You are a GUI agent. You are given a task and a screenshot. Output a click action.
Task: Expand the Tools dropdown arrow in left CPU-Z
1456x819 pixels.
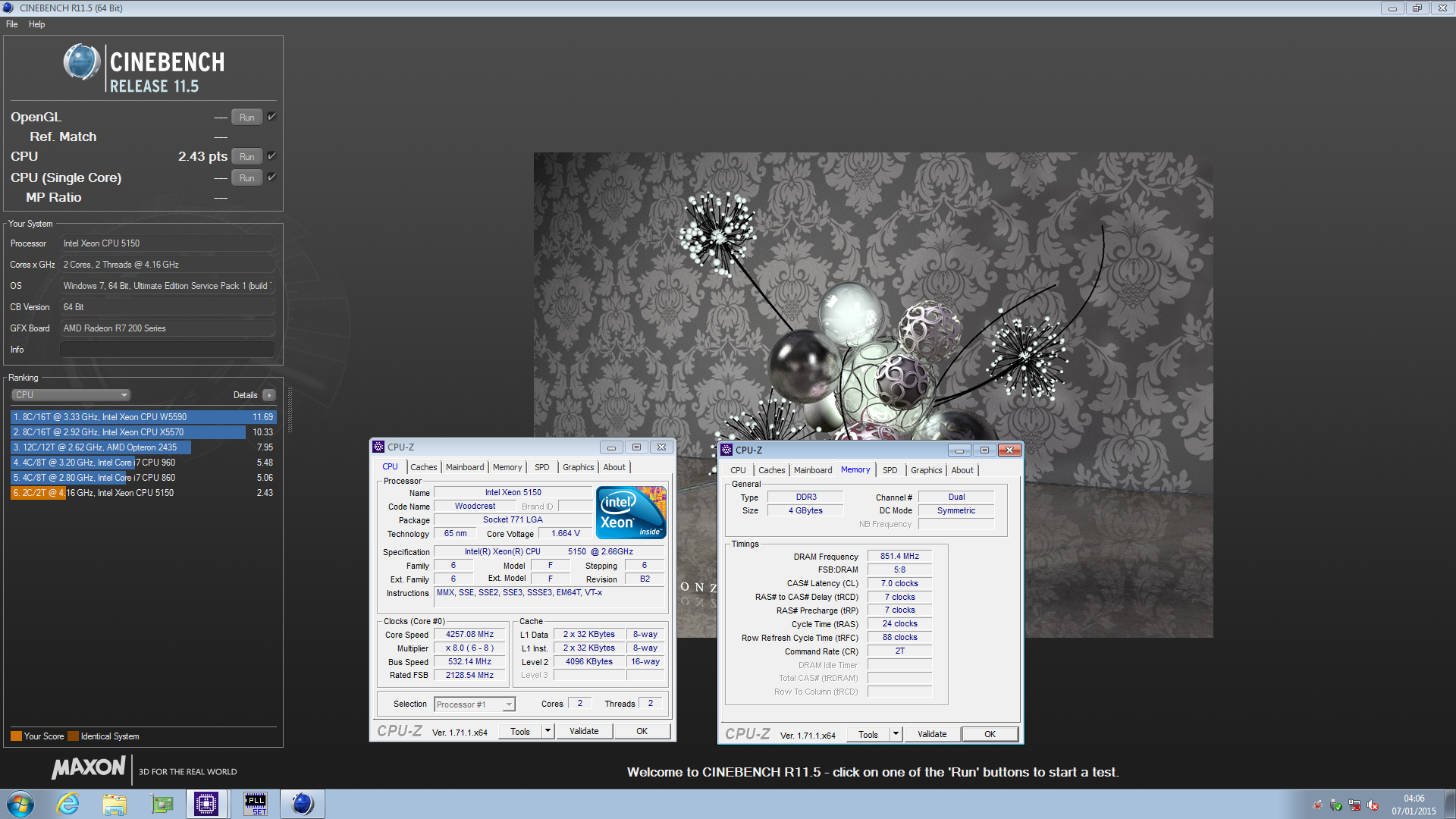tap(548, 731)
